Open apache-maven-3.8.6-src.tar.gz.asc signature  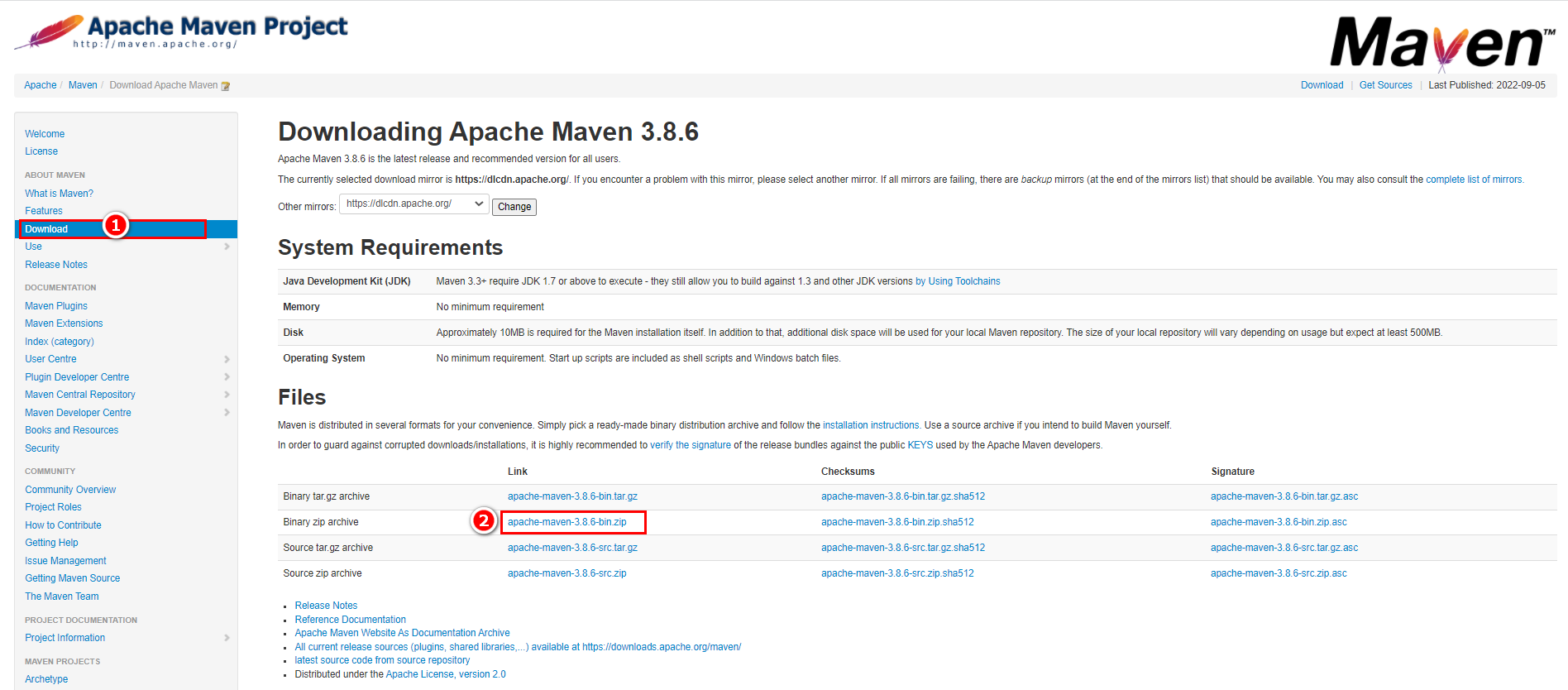[x=1284, y=548]
